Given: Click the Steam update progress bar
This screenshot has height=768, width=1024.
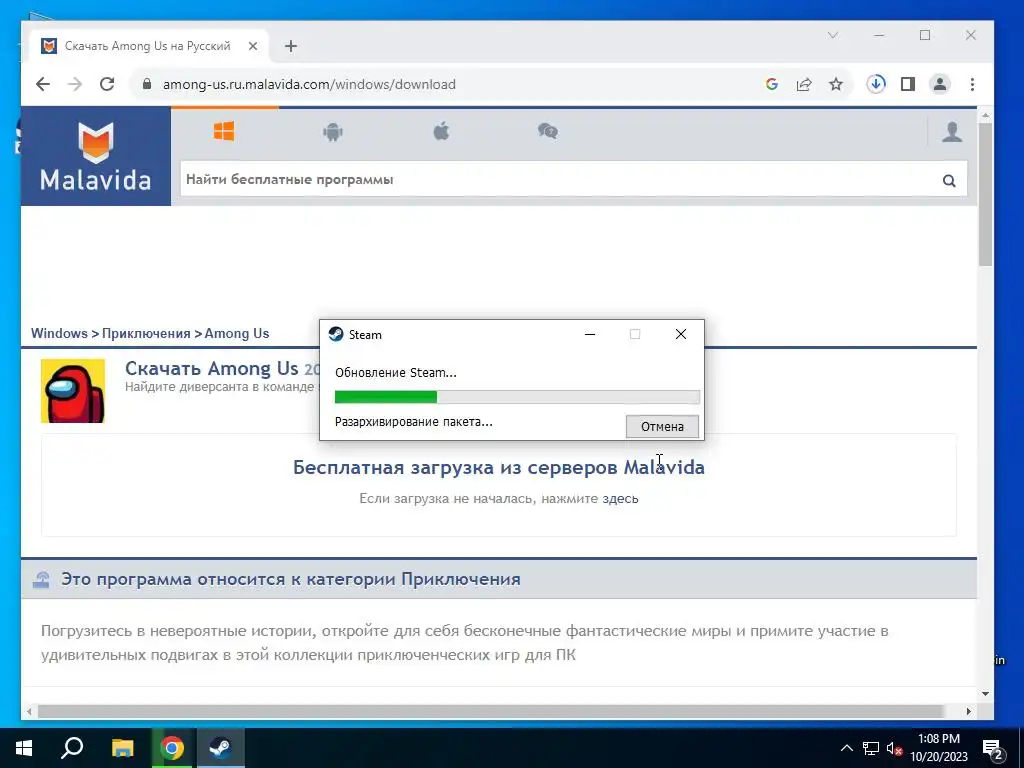Looking at the screenshot, I should (517, 397).
